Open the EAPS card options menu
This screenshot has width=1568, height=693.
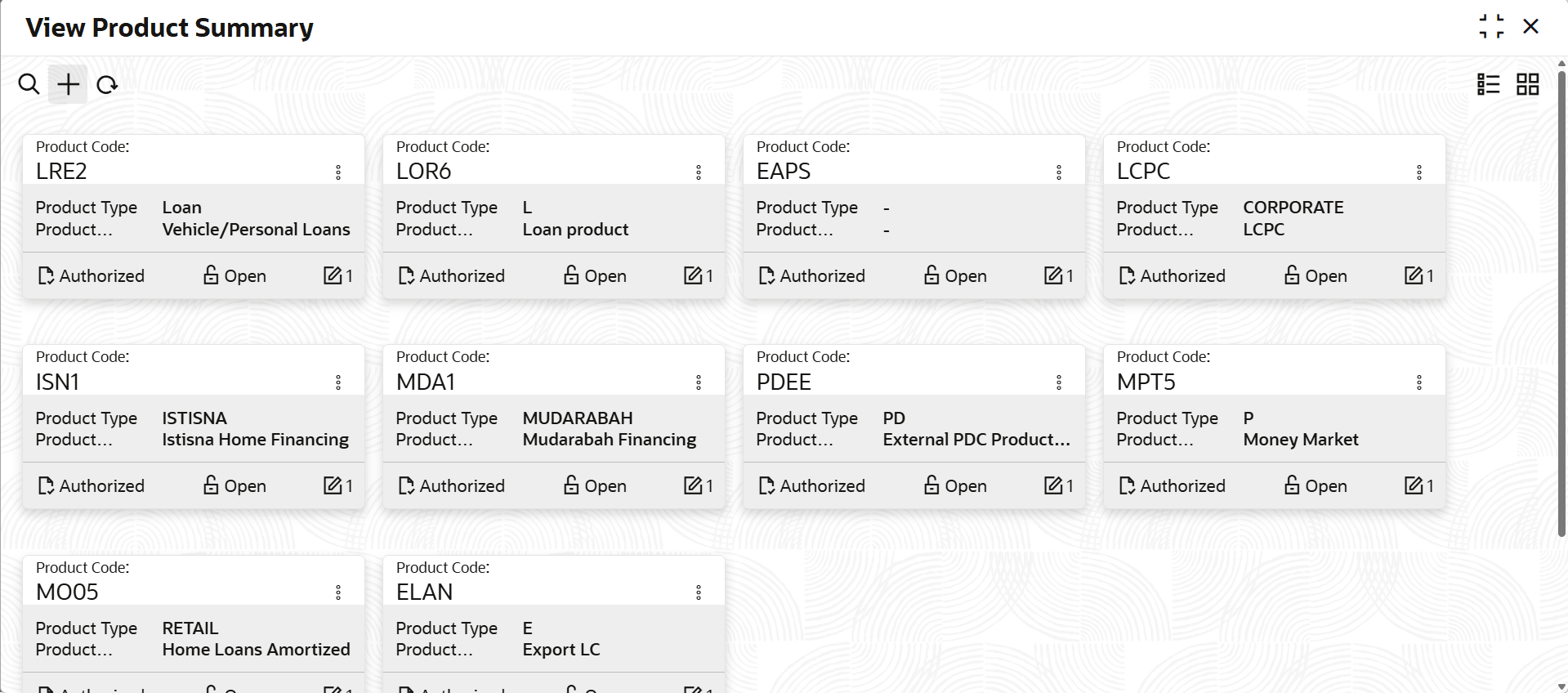tap(1059, 172)
